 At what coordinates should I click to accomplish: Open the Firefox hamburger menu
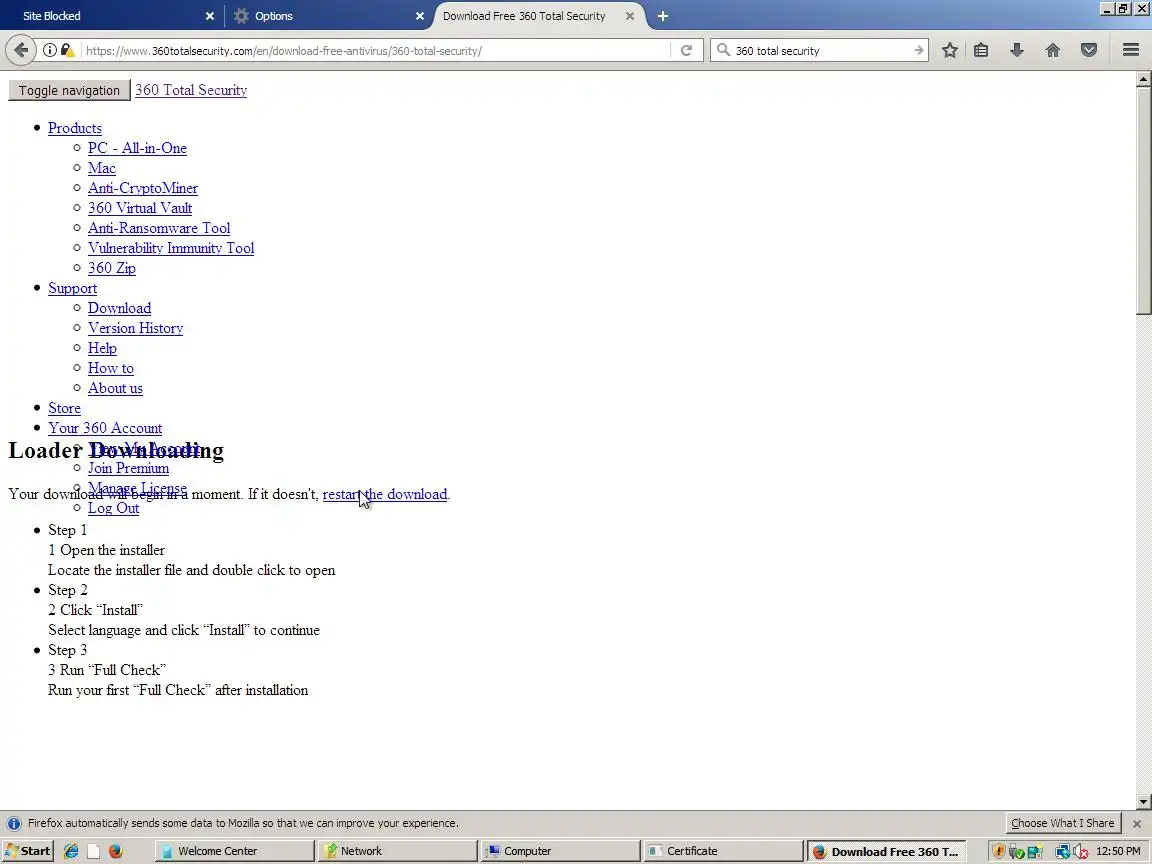1131,50
